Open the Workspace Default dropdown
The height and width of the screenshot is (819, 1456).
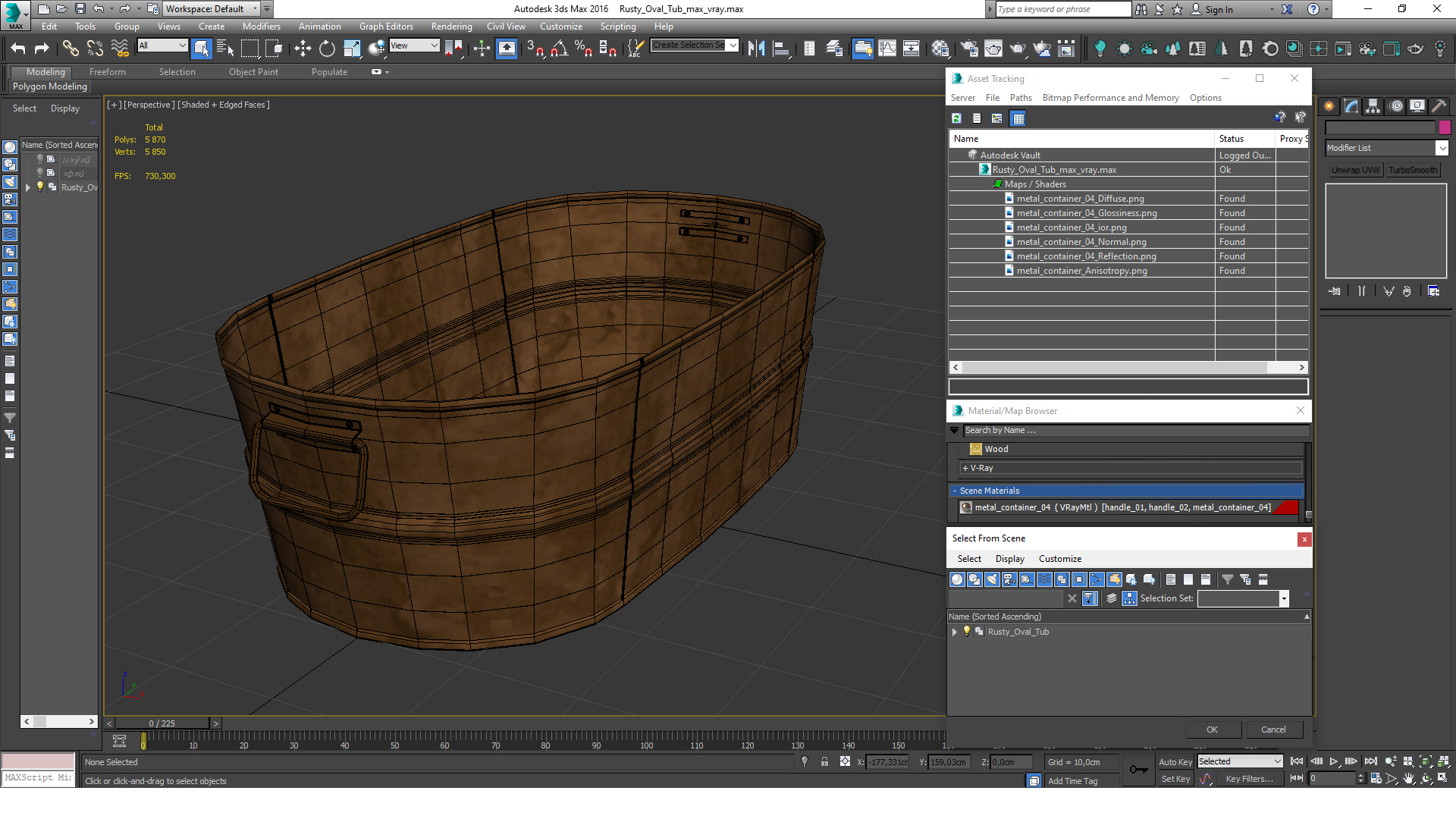point(212,9)
